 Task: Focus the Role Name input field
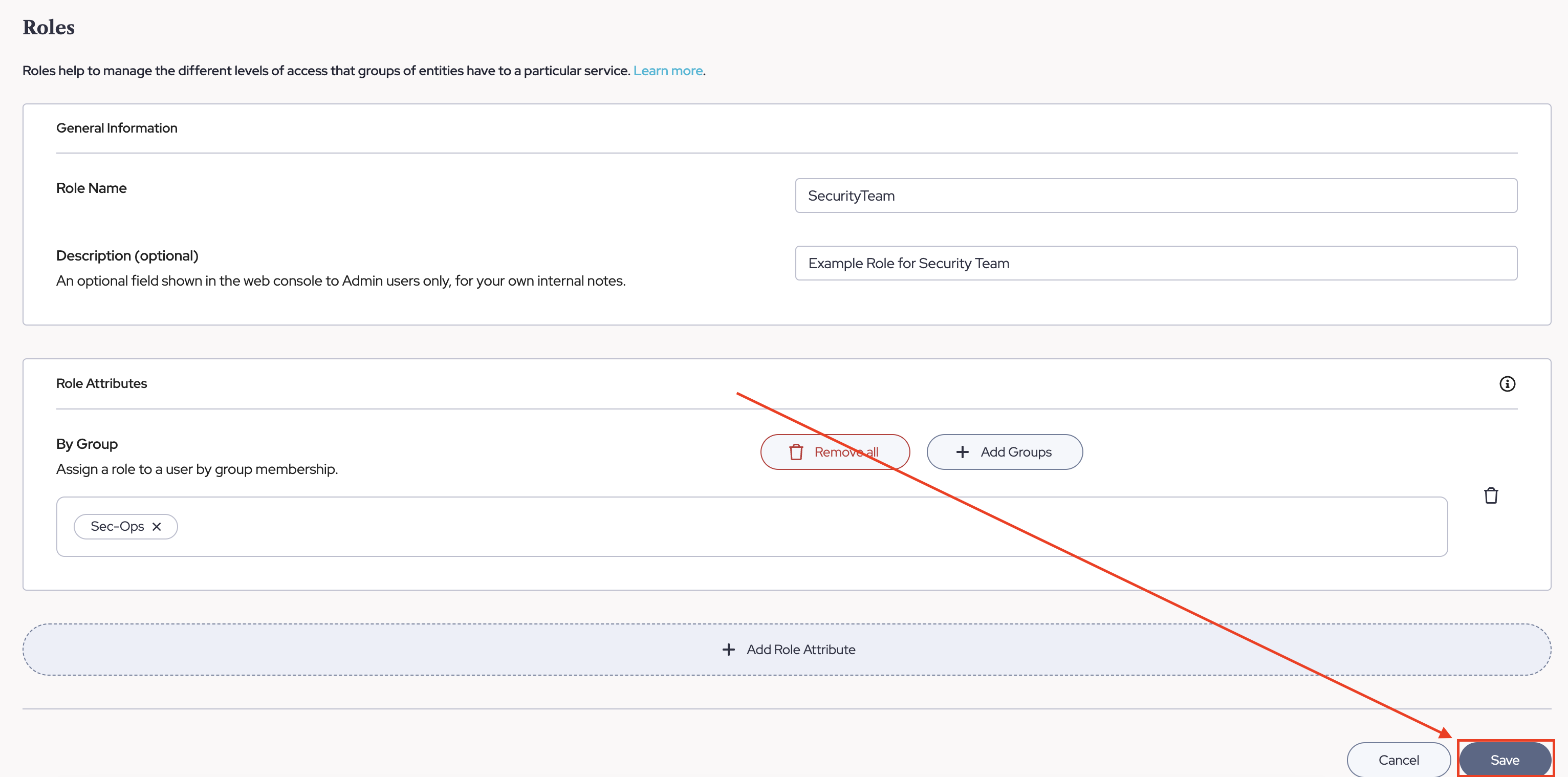coord(1156,196)
